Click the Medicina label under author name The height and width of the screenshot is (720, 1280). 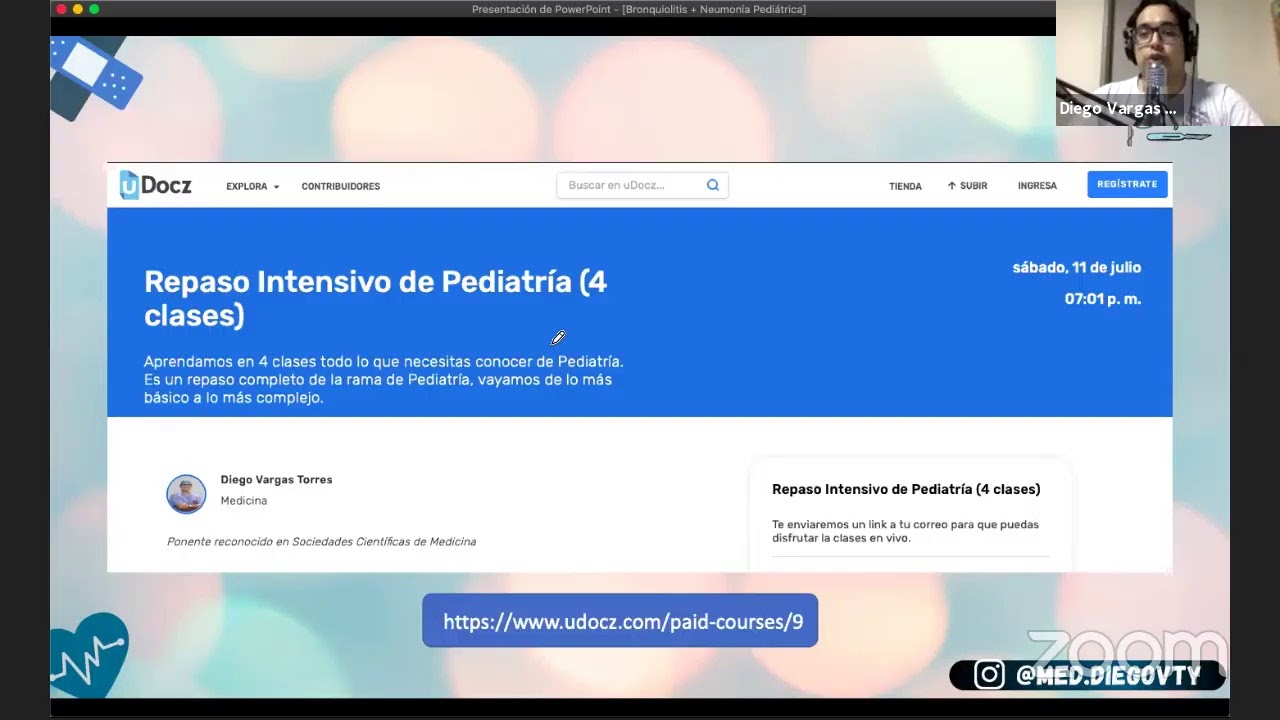point(244,501)
